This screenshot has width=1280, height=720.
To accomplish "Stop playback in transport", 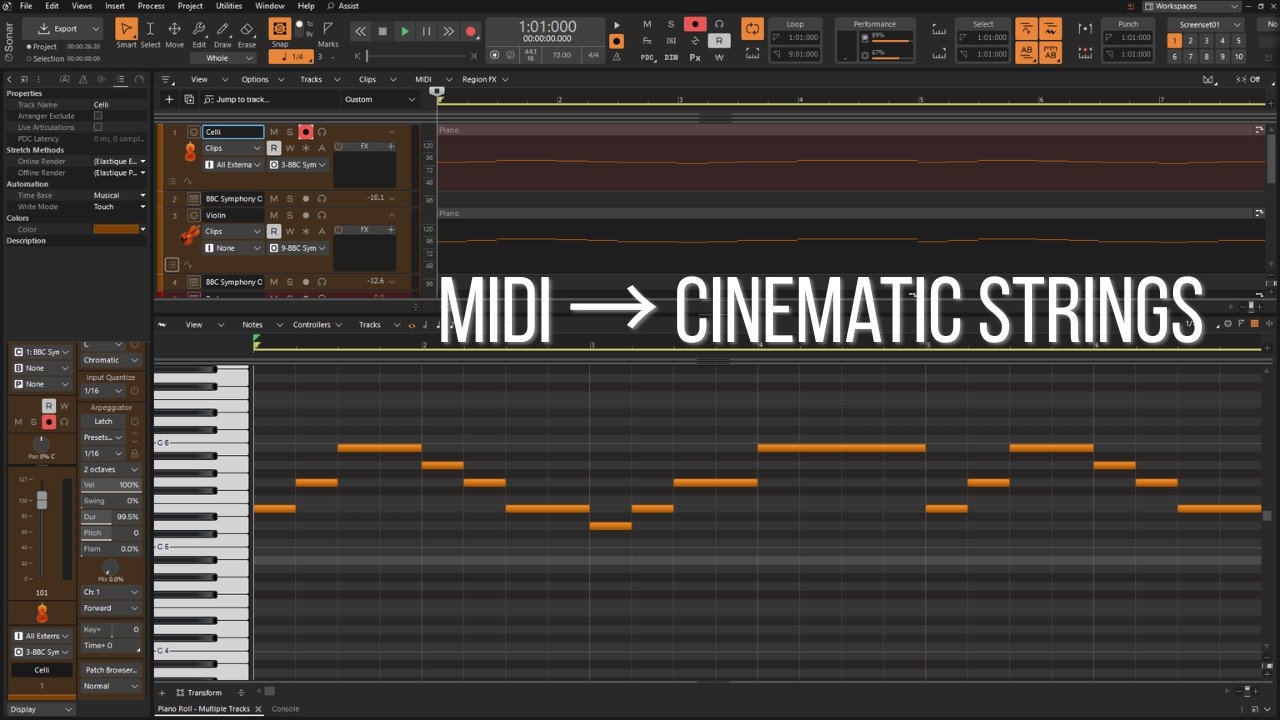I will pos(382,32).
